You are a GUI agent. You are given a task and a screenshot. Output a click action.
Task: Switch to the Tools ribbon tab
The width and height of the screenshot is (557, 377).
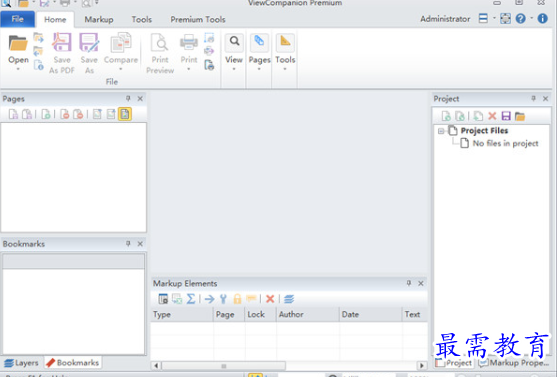142,20
